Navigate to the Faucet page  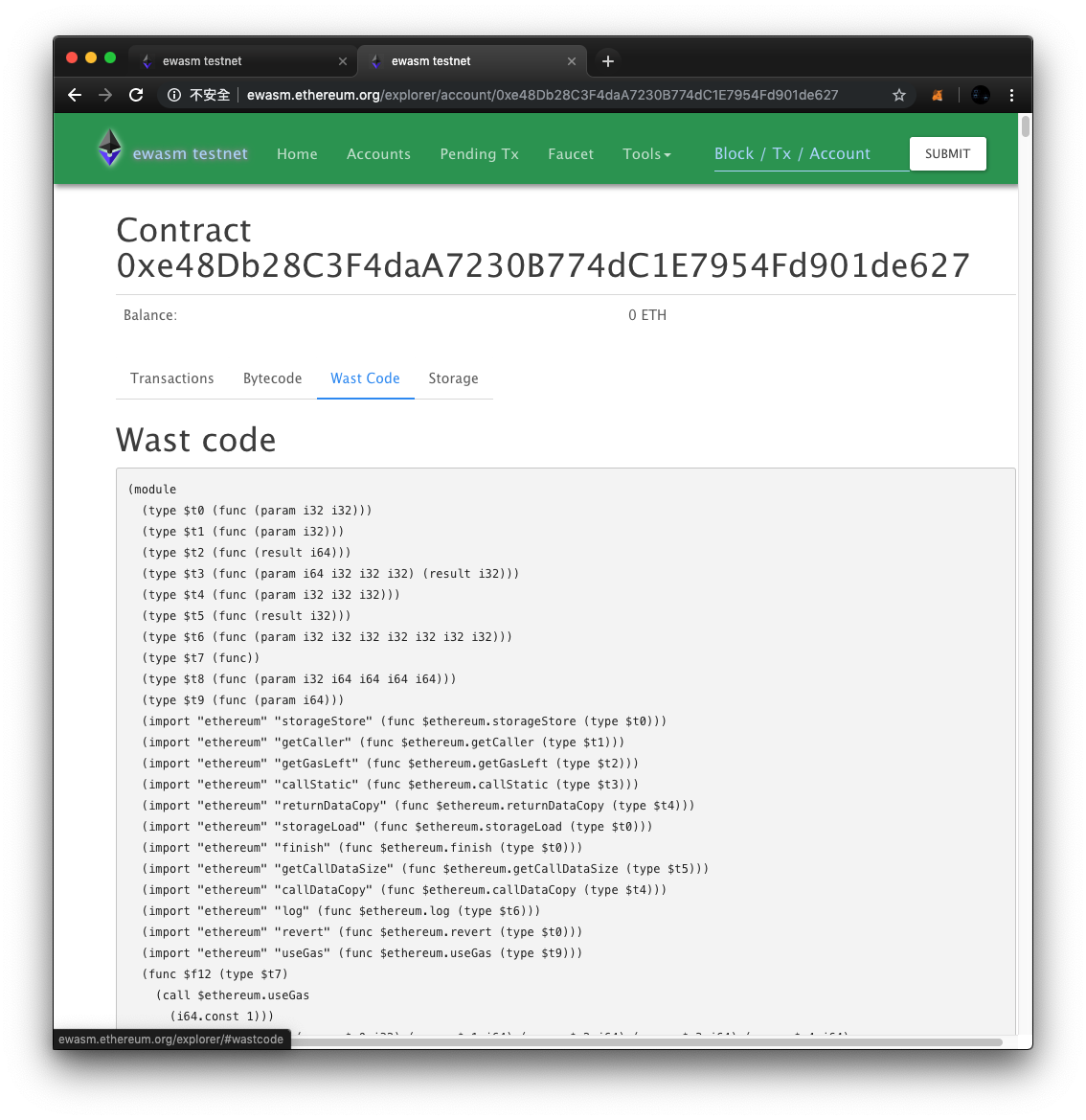point(571,154)
